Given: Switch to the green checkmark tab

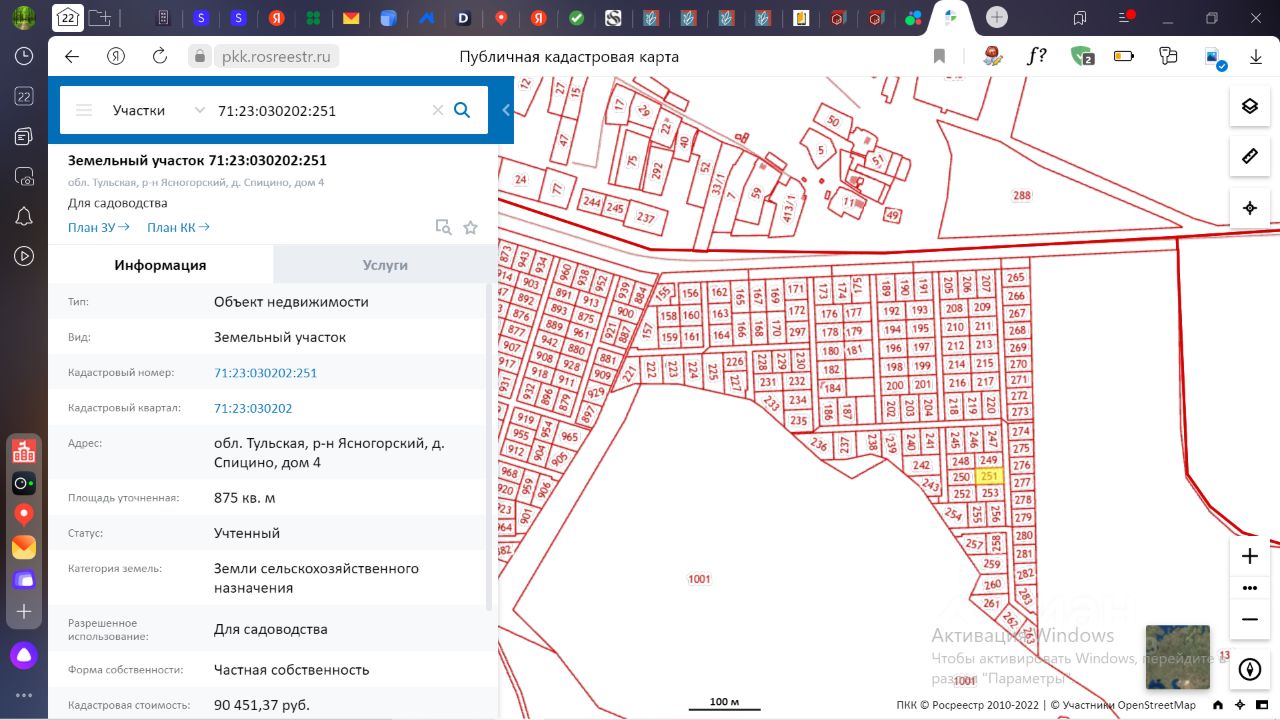Looking at the screenshot, I should [576, 18].
